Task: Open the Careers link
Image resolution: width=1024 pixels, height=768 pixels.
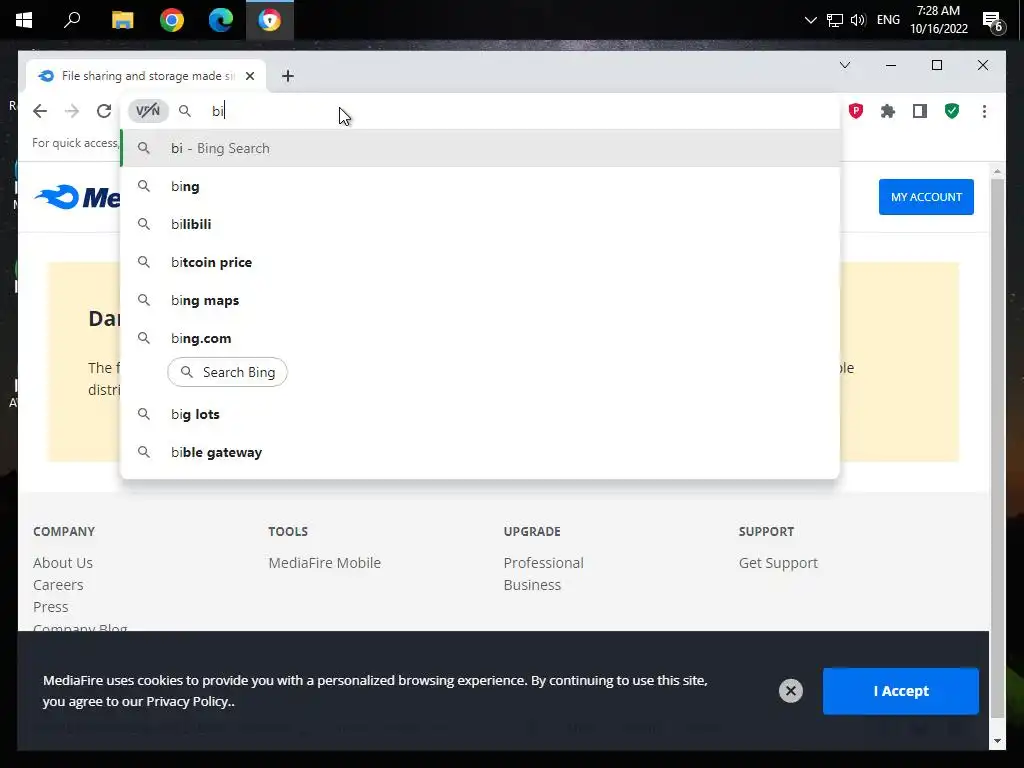Action: (58, 585)
